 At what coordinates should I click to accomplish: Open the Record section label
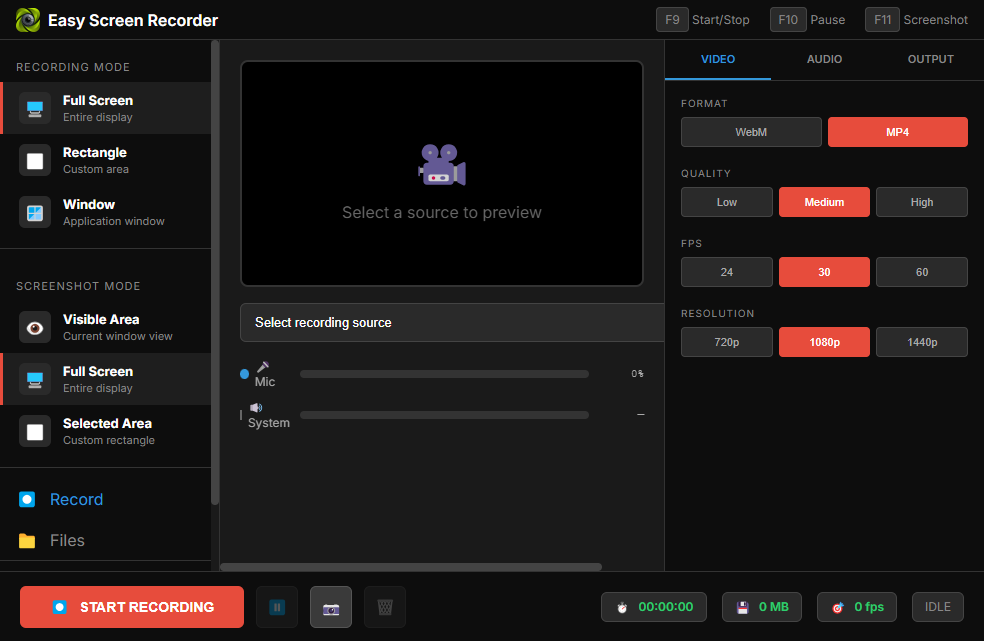tap(77, 500)
